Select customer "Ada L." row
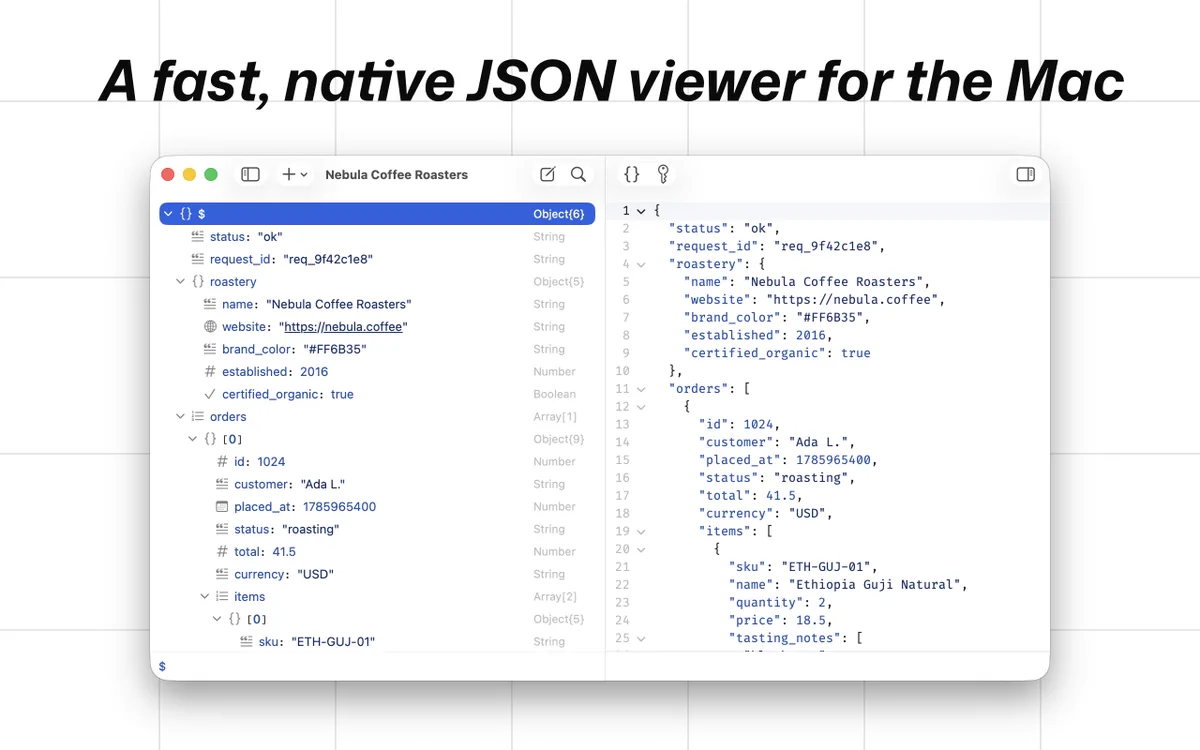This screenshot has height=750, width=1200. pos(377,484)
